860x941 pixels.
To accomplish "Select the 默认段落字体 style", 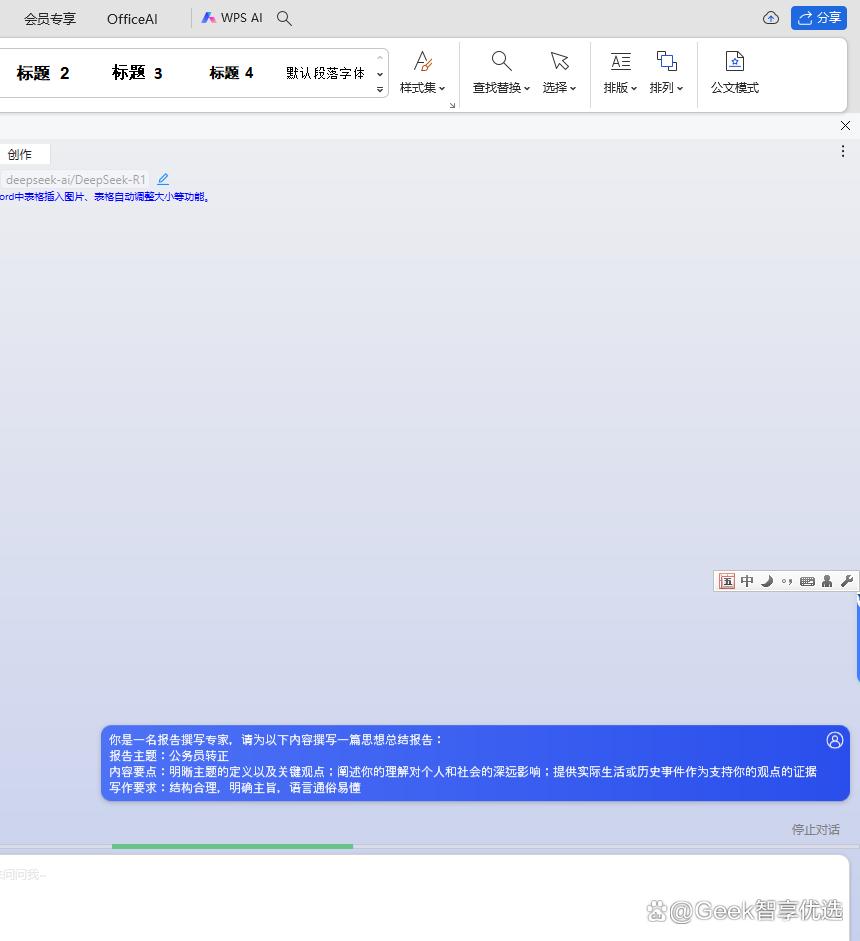I will pyautogui.click(x=325, y=73).
